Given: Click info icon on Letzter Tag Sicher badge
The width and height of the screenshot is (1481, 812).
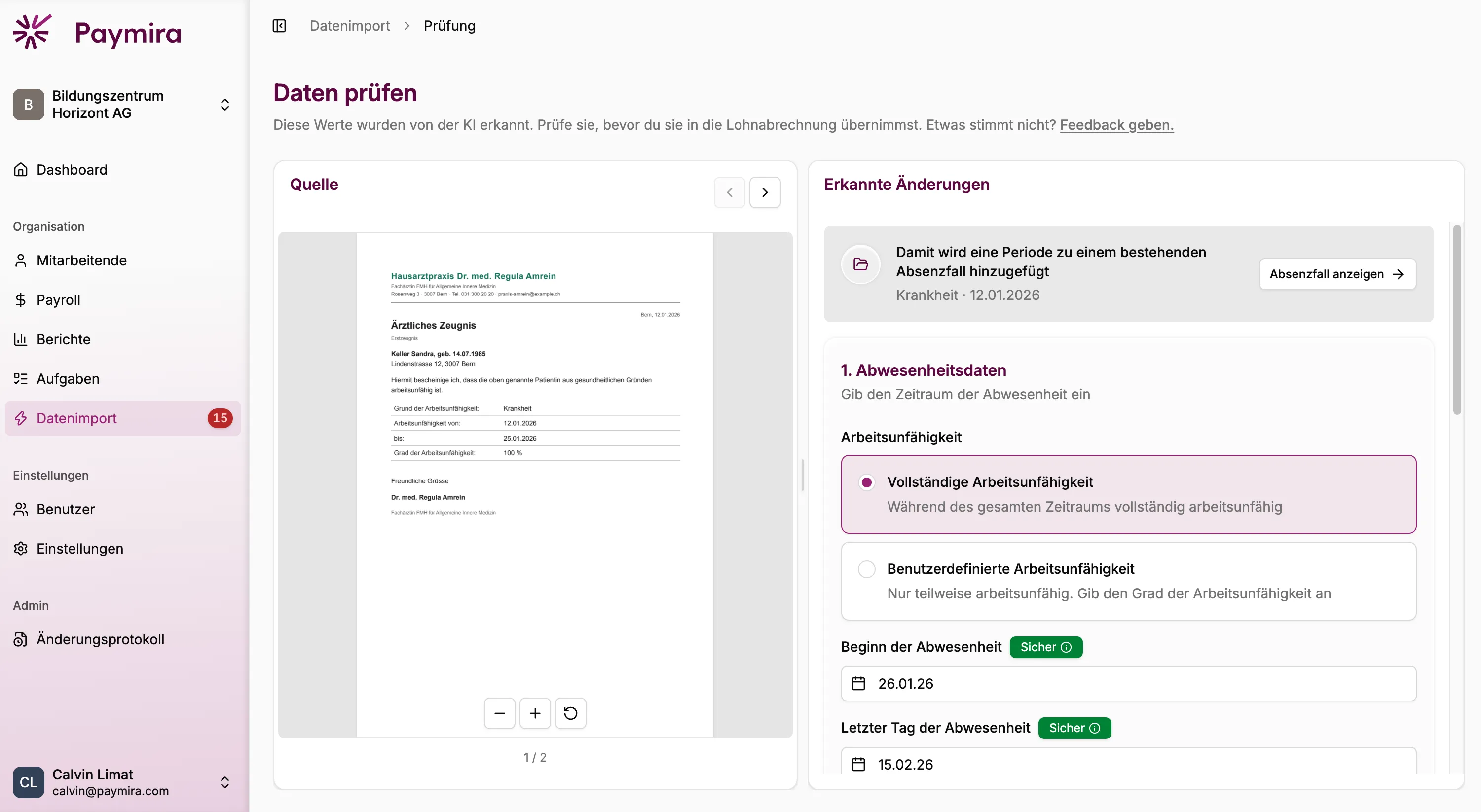Looking at the screenshot, I should (x=1095, y=728).
